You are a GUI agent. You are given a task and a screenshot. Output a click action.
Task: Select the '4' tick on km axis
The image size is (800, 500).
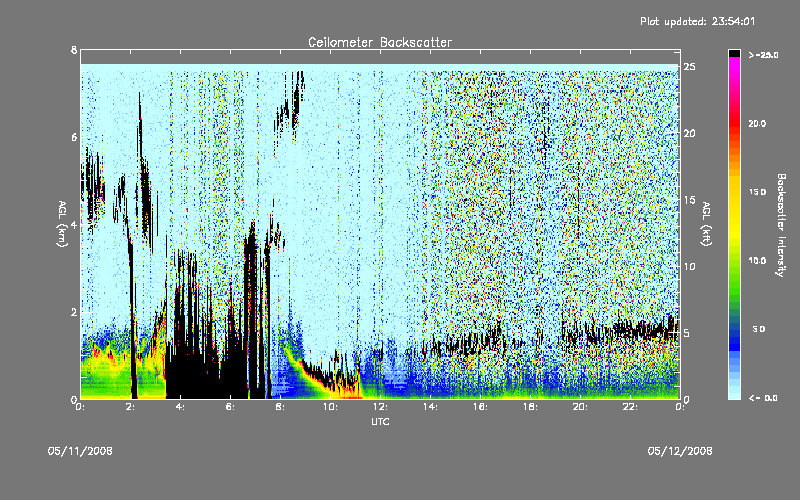click(x=74, y=224)
